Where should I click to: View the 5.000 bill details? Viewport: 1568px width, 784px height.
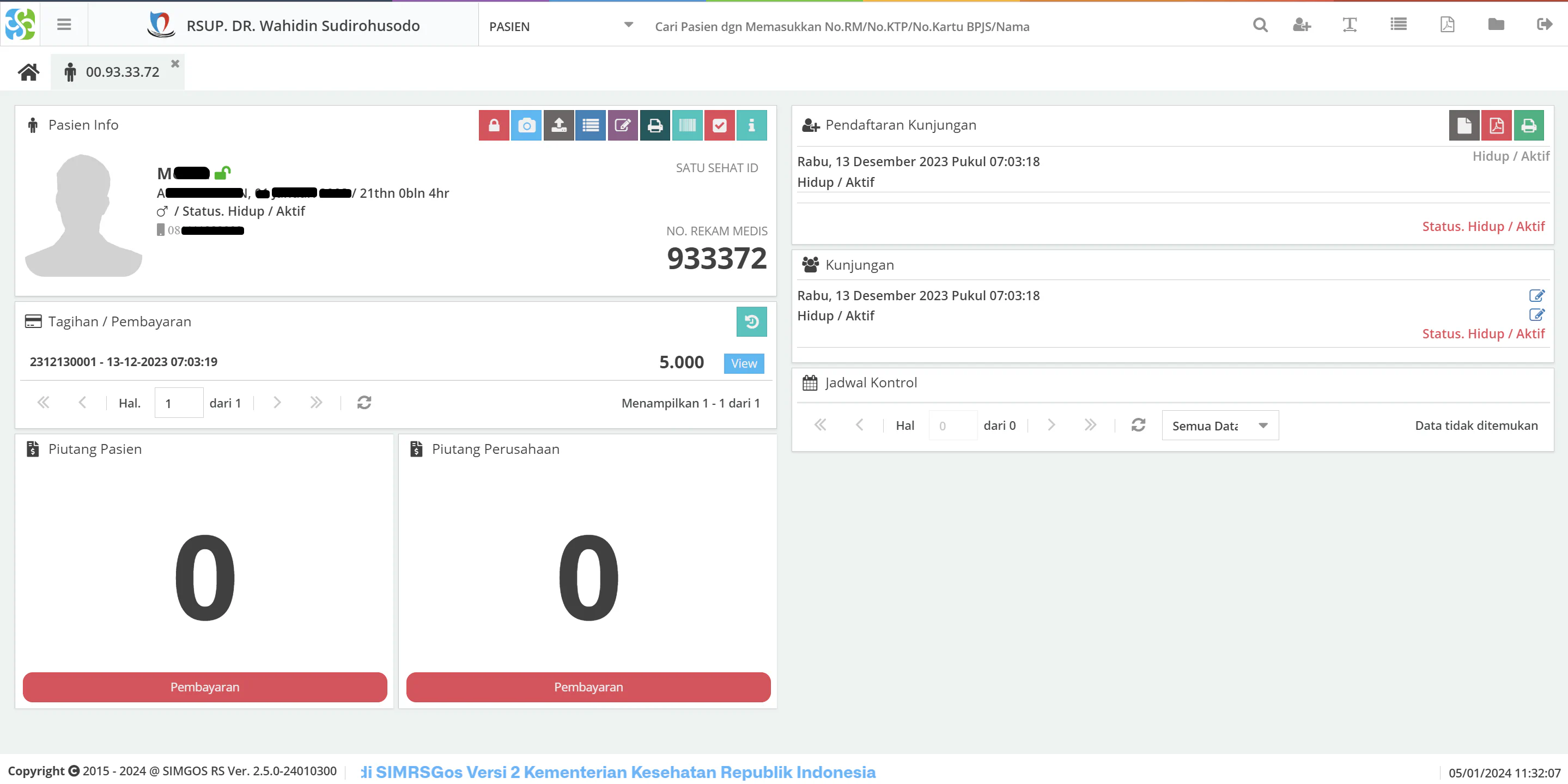pyautogui.click(x=744, y=363)
